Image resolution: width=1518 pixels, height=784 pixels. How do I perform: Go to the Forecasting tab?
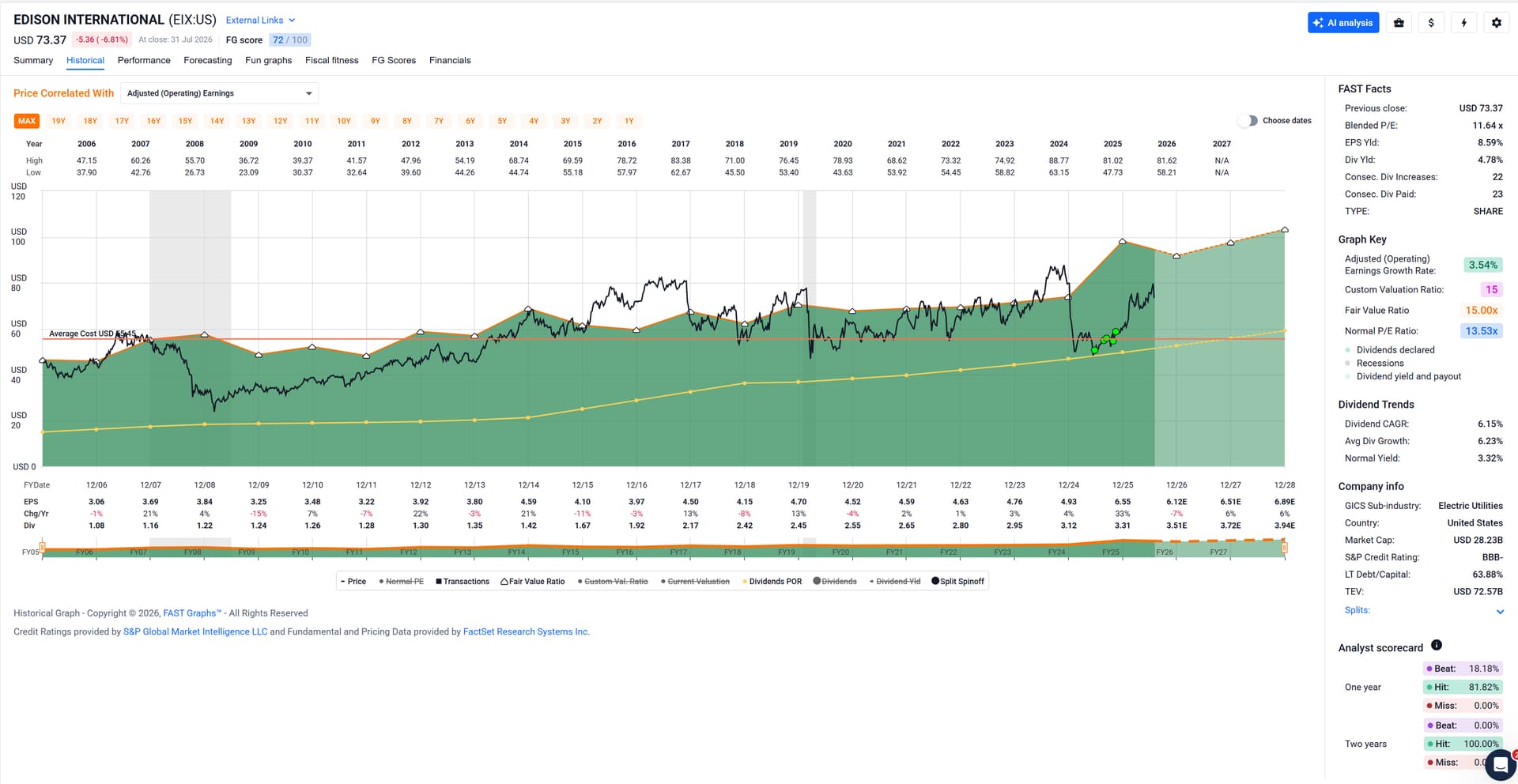point(208,61)
